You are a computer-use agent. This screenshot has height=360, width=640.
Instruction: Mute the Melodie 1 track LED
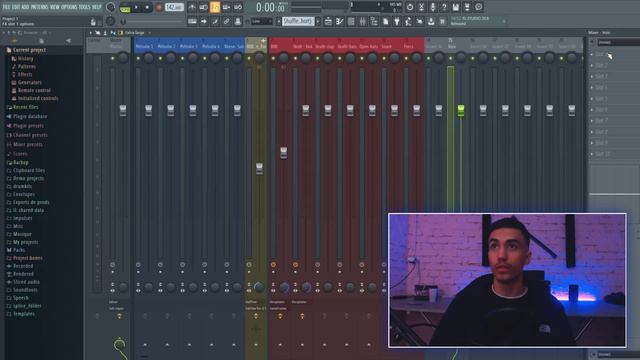(x=138, y=58)
